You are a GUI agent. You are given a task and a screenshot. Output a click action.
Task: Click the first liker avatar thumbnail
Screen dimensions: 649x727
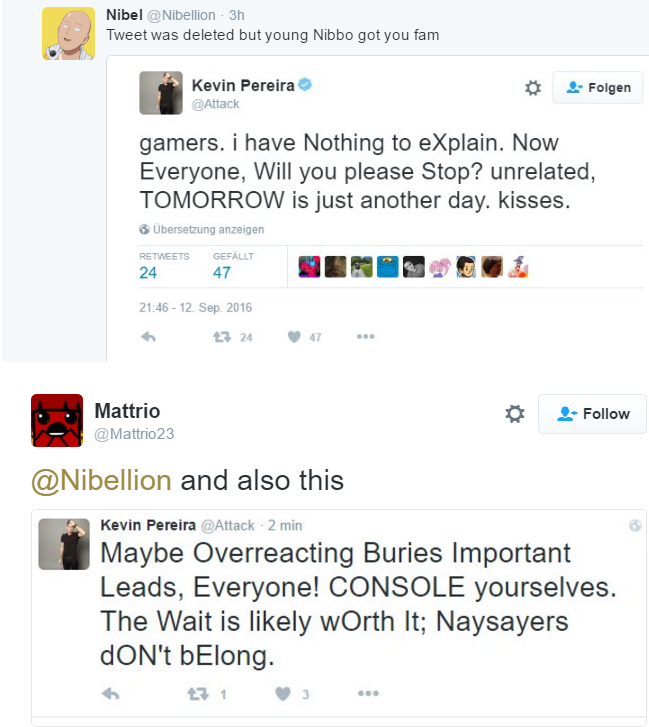[x=310, y=267]
